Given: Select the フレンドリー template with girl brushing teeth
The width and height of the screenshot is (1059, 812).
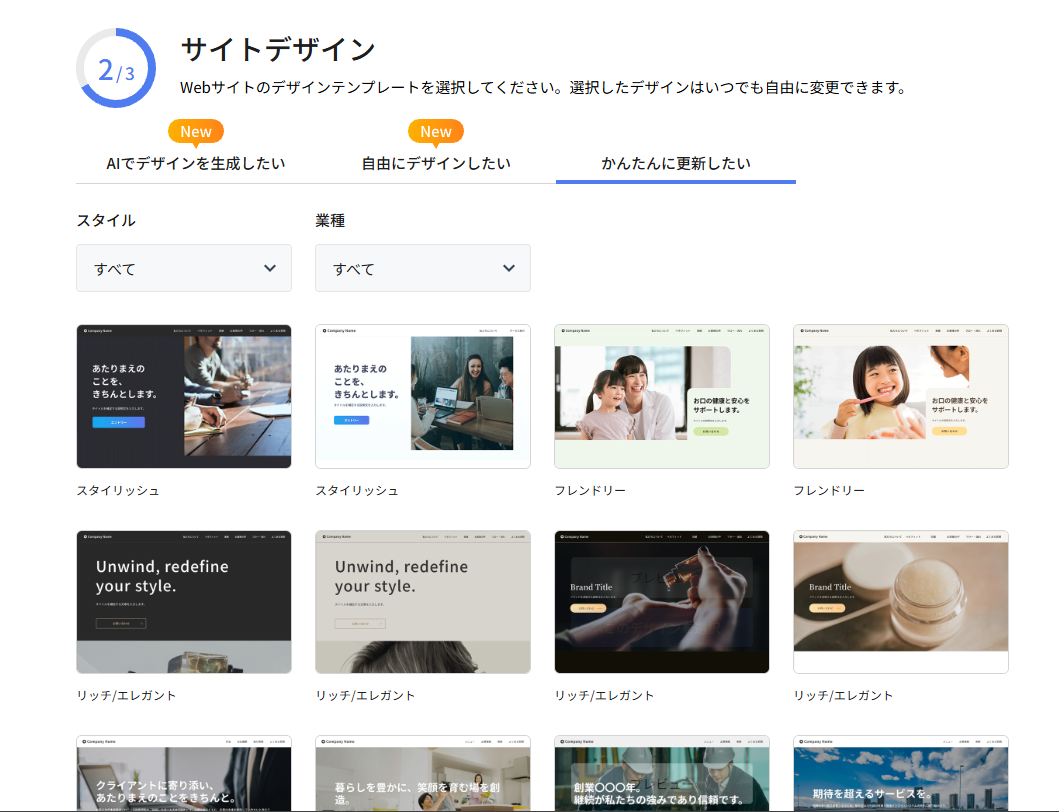Looking at the screenshot, I should tap(900, 396).
